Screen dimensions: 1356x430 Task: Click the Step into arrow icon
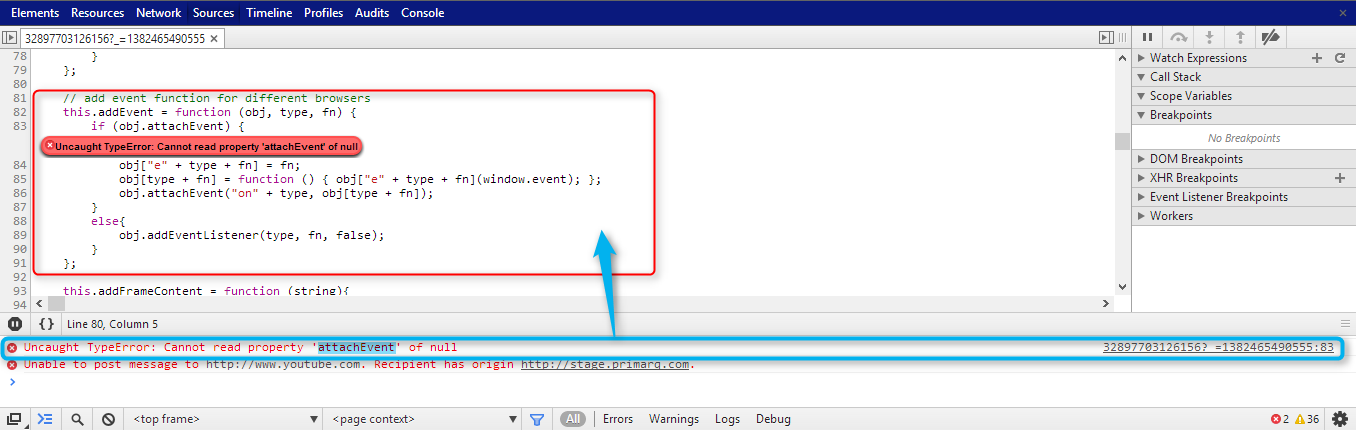tap(1209, 37)
